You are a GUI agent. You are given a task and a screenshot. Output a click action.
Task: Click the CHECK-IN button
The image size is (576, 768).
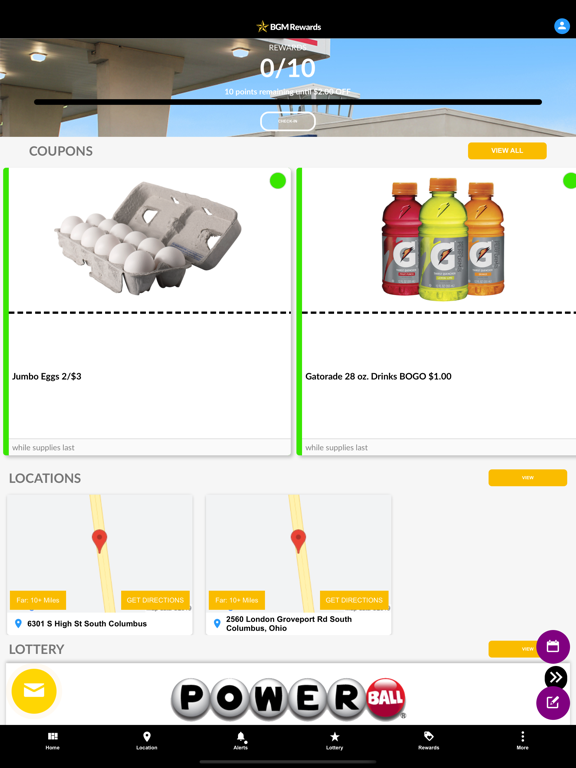[x=288, y=121]
